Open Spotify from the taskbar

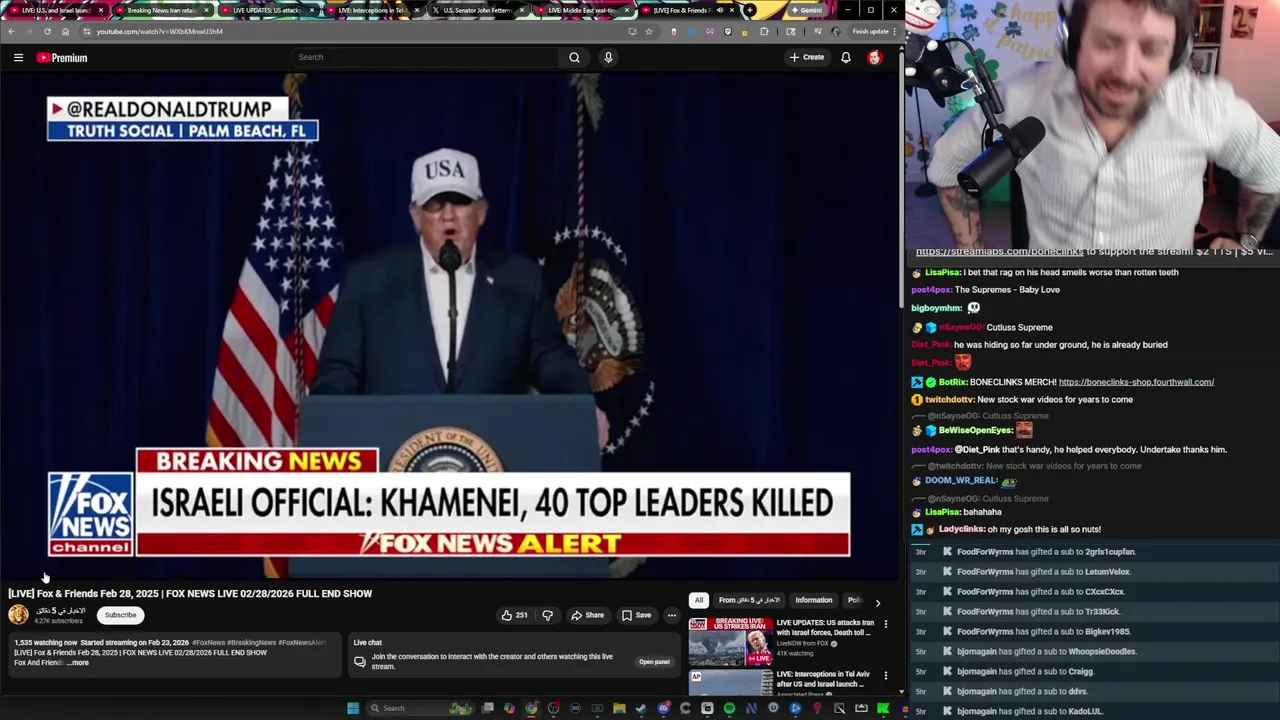(x=729, y=709)
